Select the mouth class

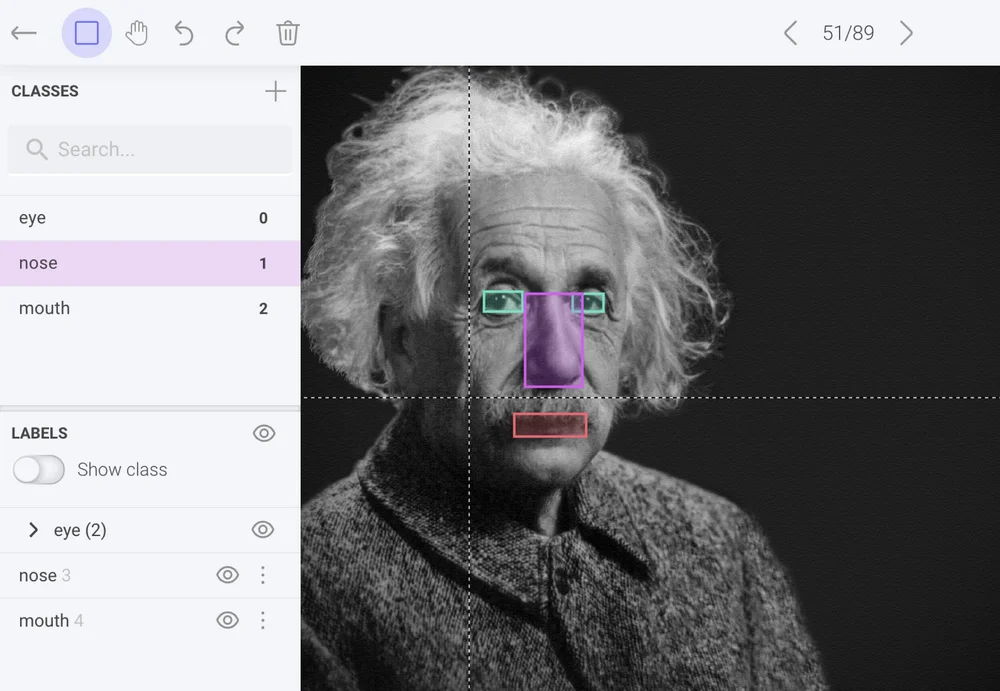[x=150, y=308]
